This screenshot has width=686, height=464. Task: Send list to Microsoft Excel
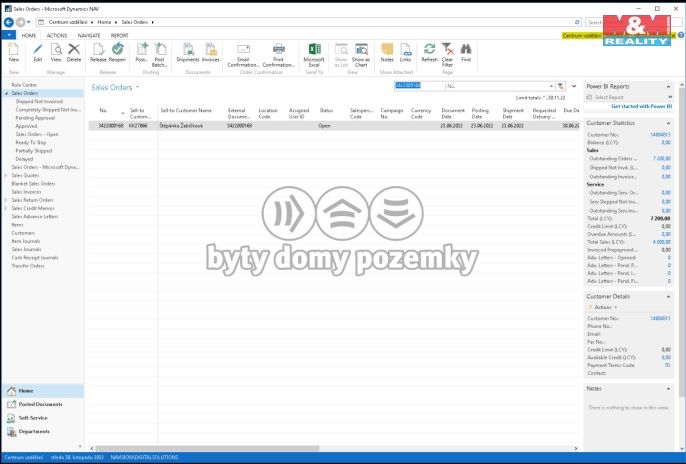[x=314, y=49]
